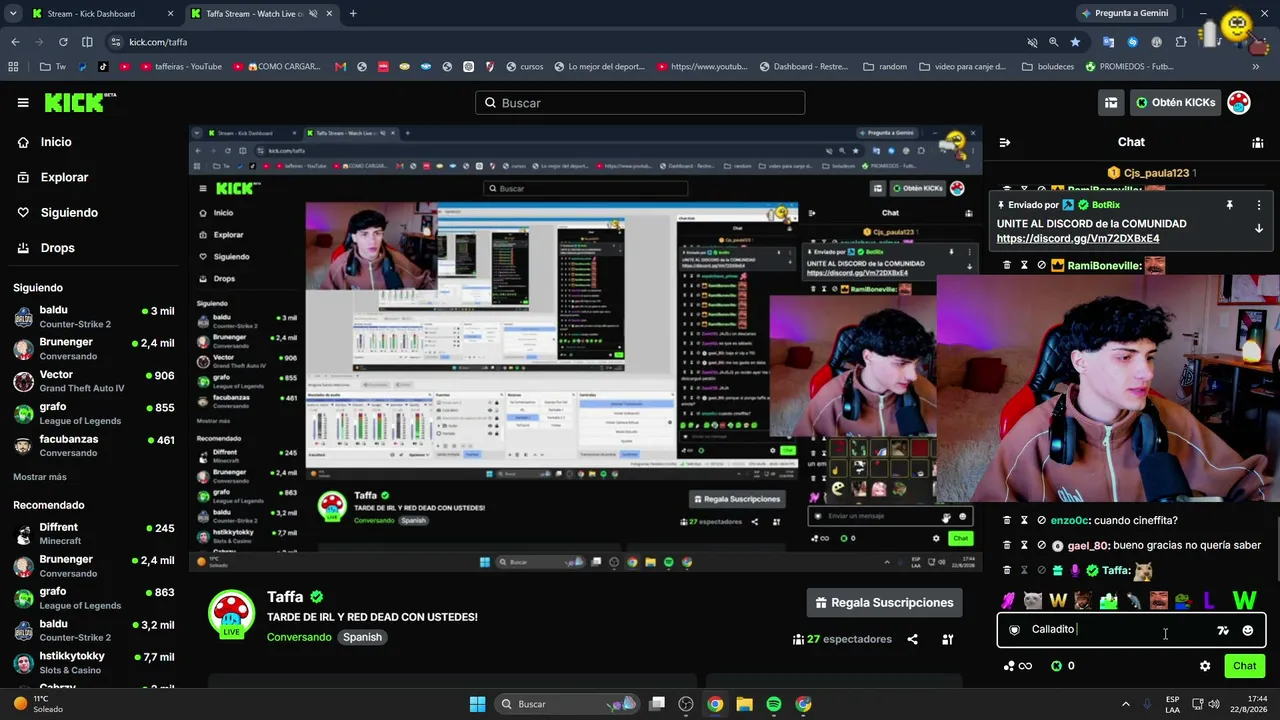Timeout user gael_80 with the hourglass icon
The width and height of the screenshot is (1280, 720).
pos(1024,545)
